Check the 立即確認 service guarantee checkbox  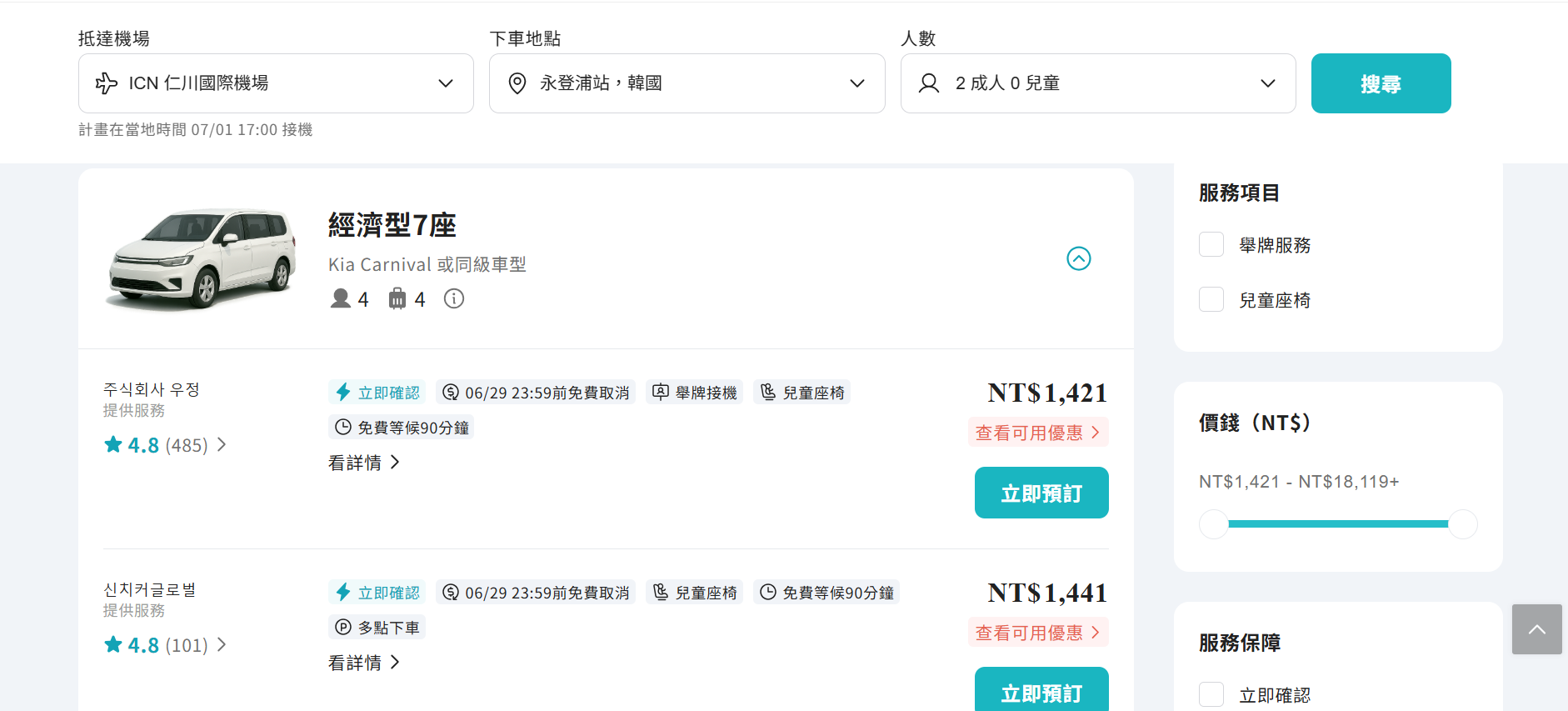coord(1211,694)
